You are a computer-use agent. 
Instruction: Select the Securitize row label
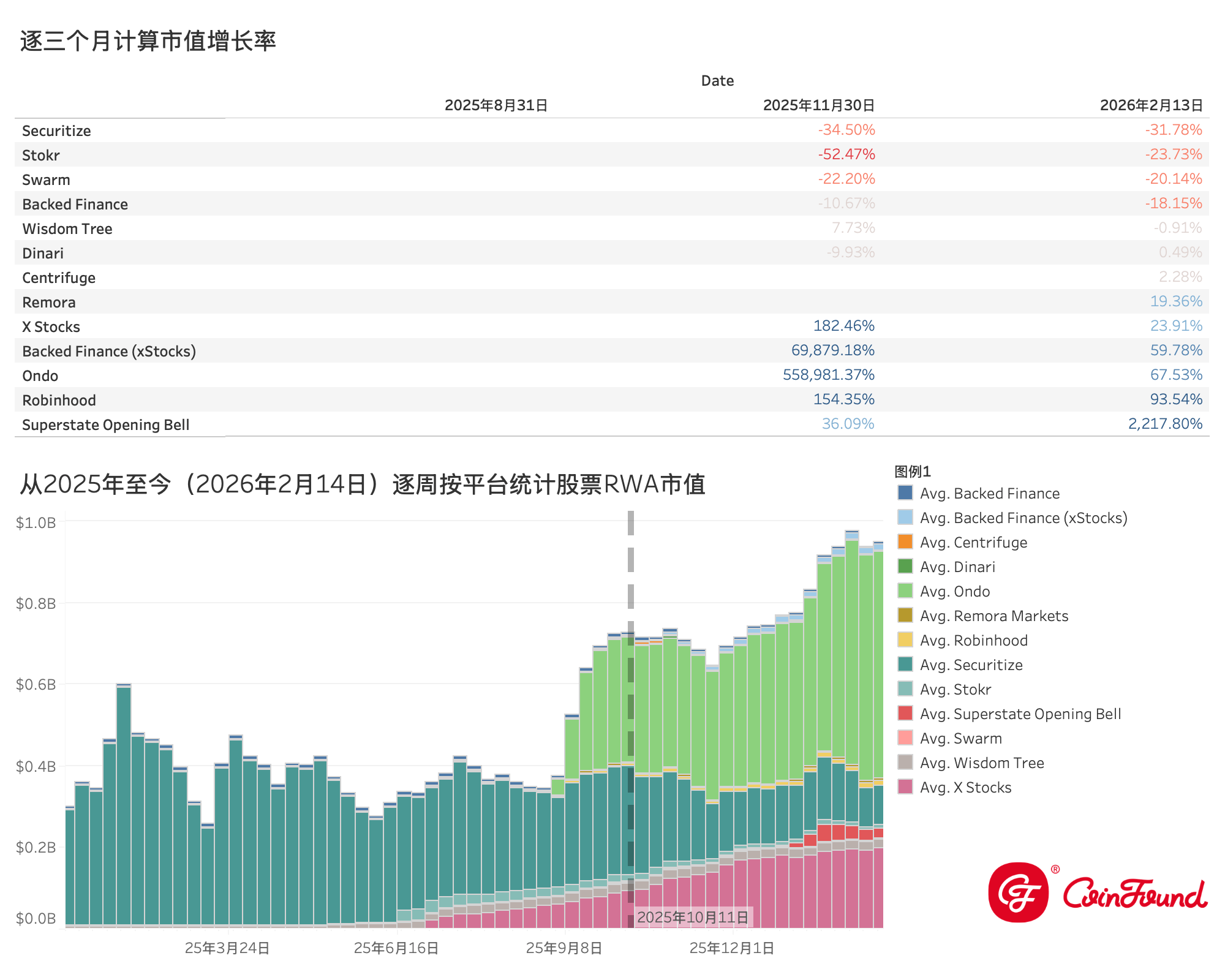pos(56,130)
